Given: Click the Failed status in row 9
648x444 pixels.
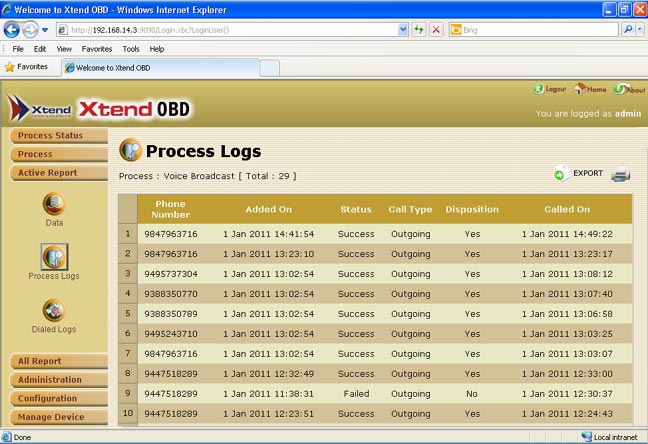Looking at the screenshot, I should 356,394.
